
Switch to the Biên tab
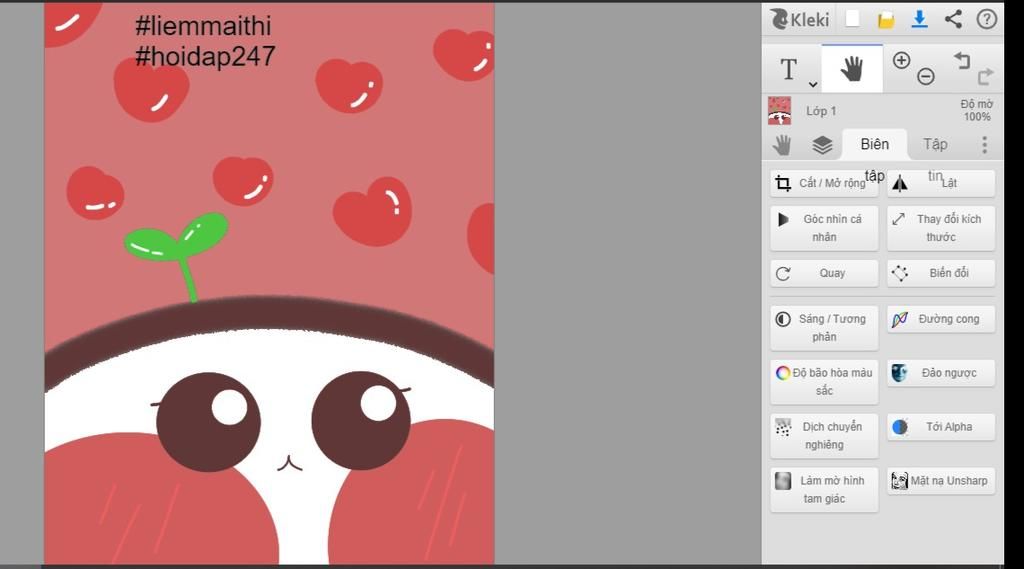pos(874,144)
